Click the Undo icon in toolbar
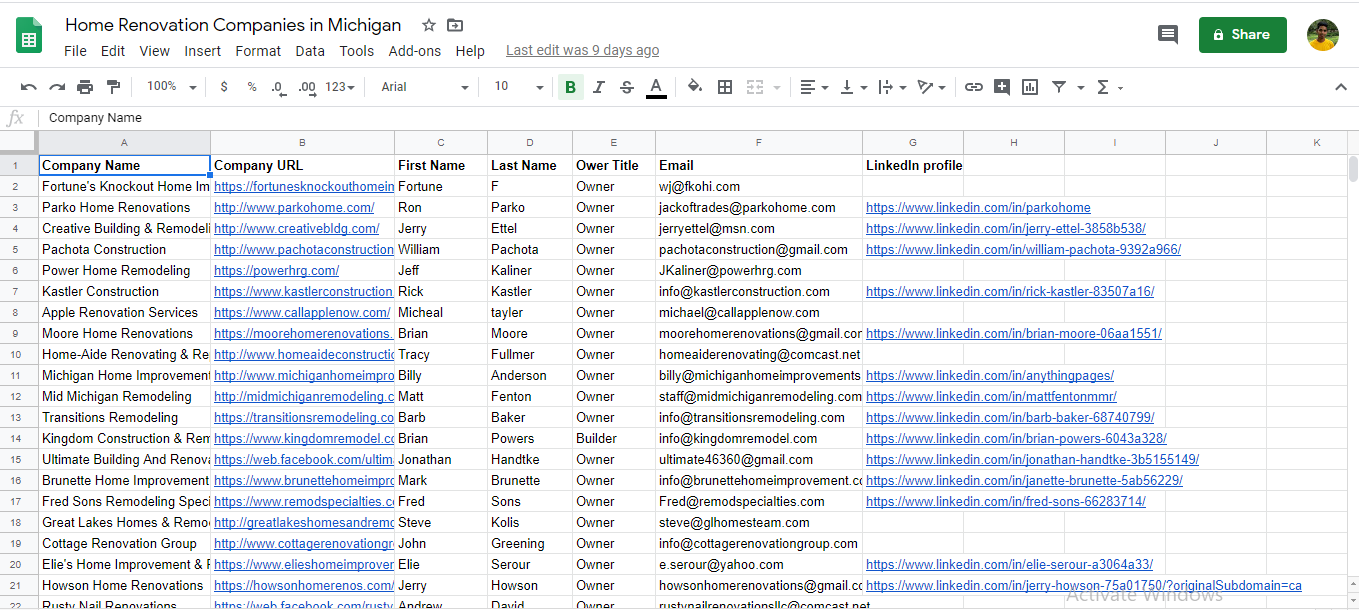This screenshot has height=610, width=1359. click(x=29, y=87)
